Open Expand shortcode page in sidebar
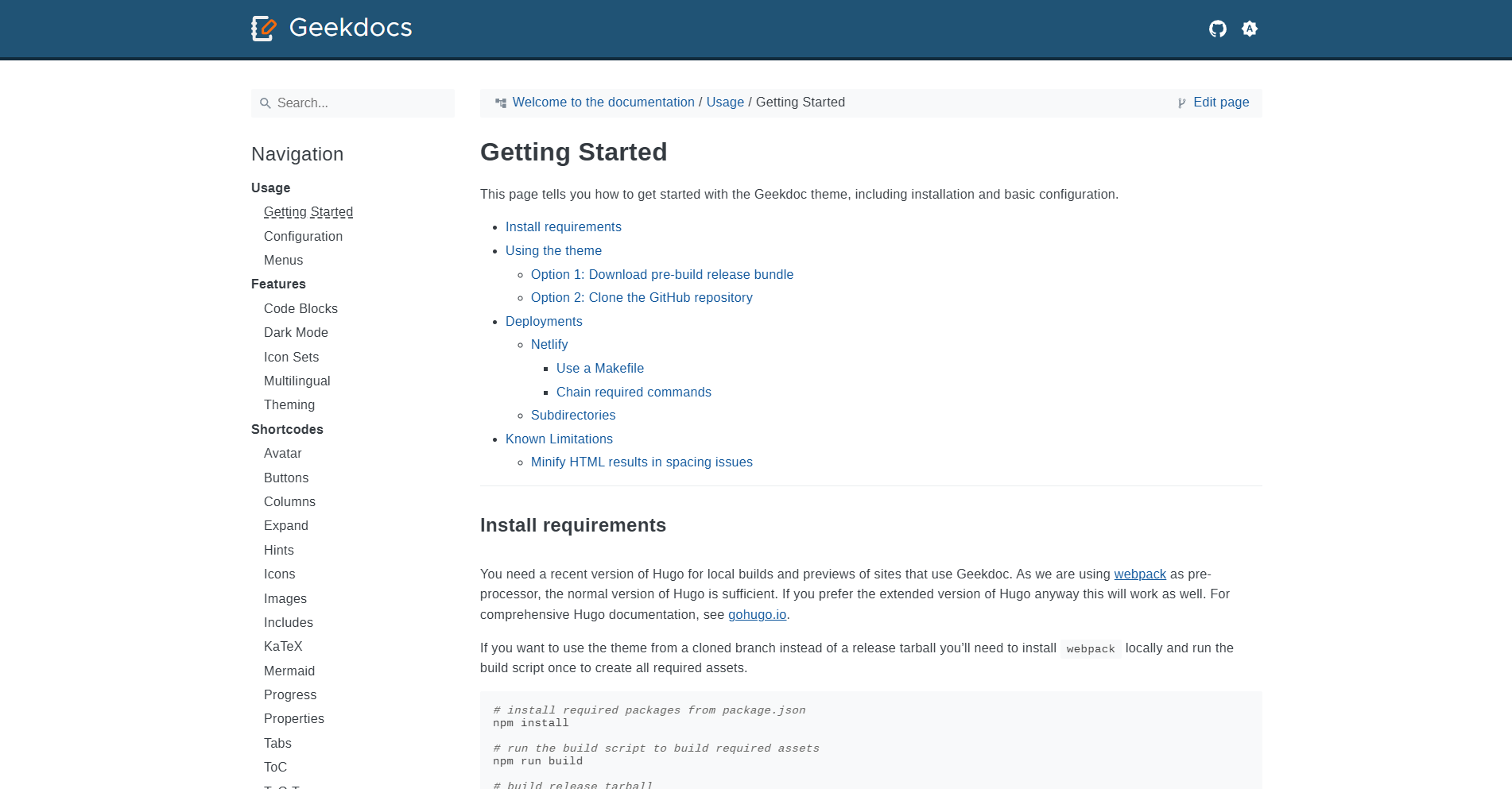 click(x=286, y=526)
